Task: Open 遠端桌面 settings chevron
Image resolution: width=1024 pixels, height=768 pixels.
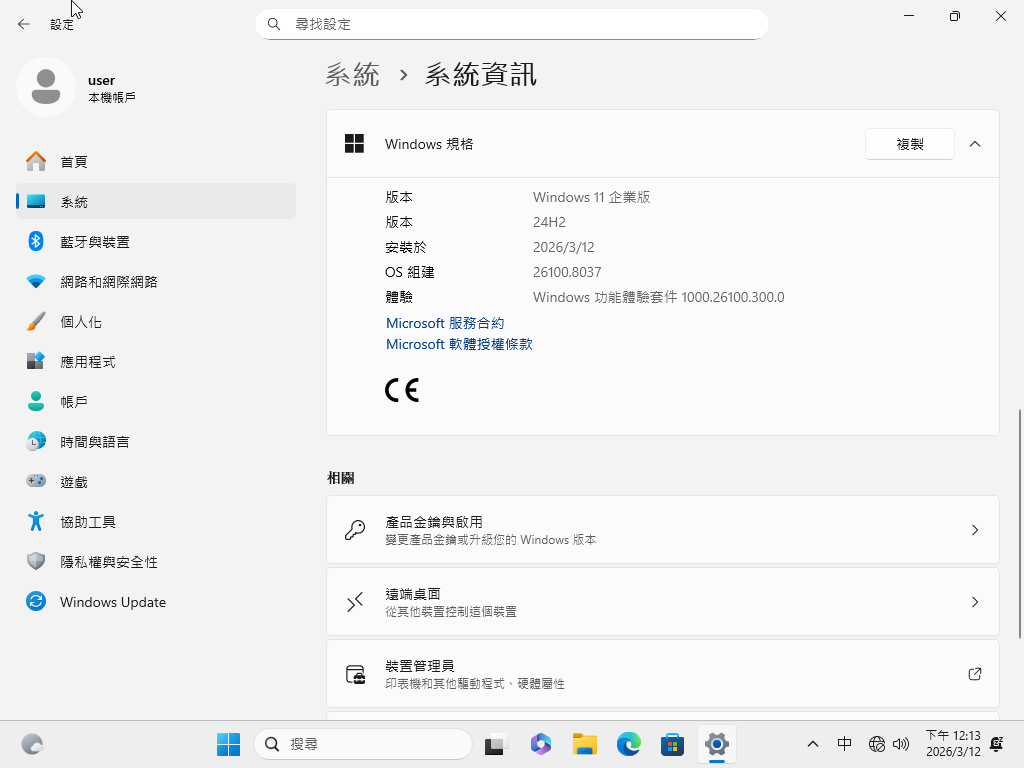Action: tap(975, 602)
